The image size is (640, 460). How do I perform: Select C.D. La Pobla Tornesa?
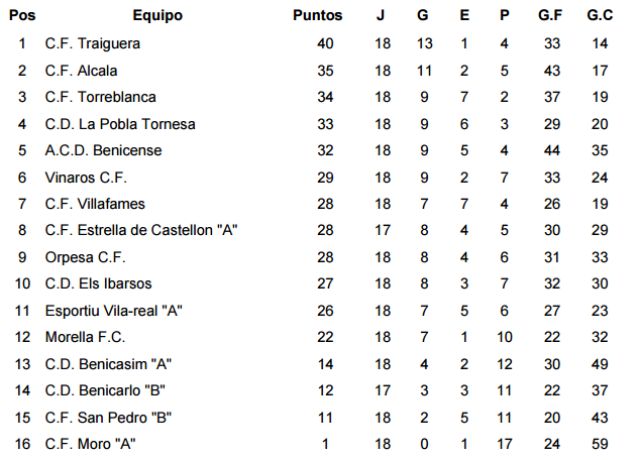pyautogui.click(x=120, y=124)
